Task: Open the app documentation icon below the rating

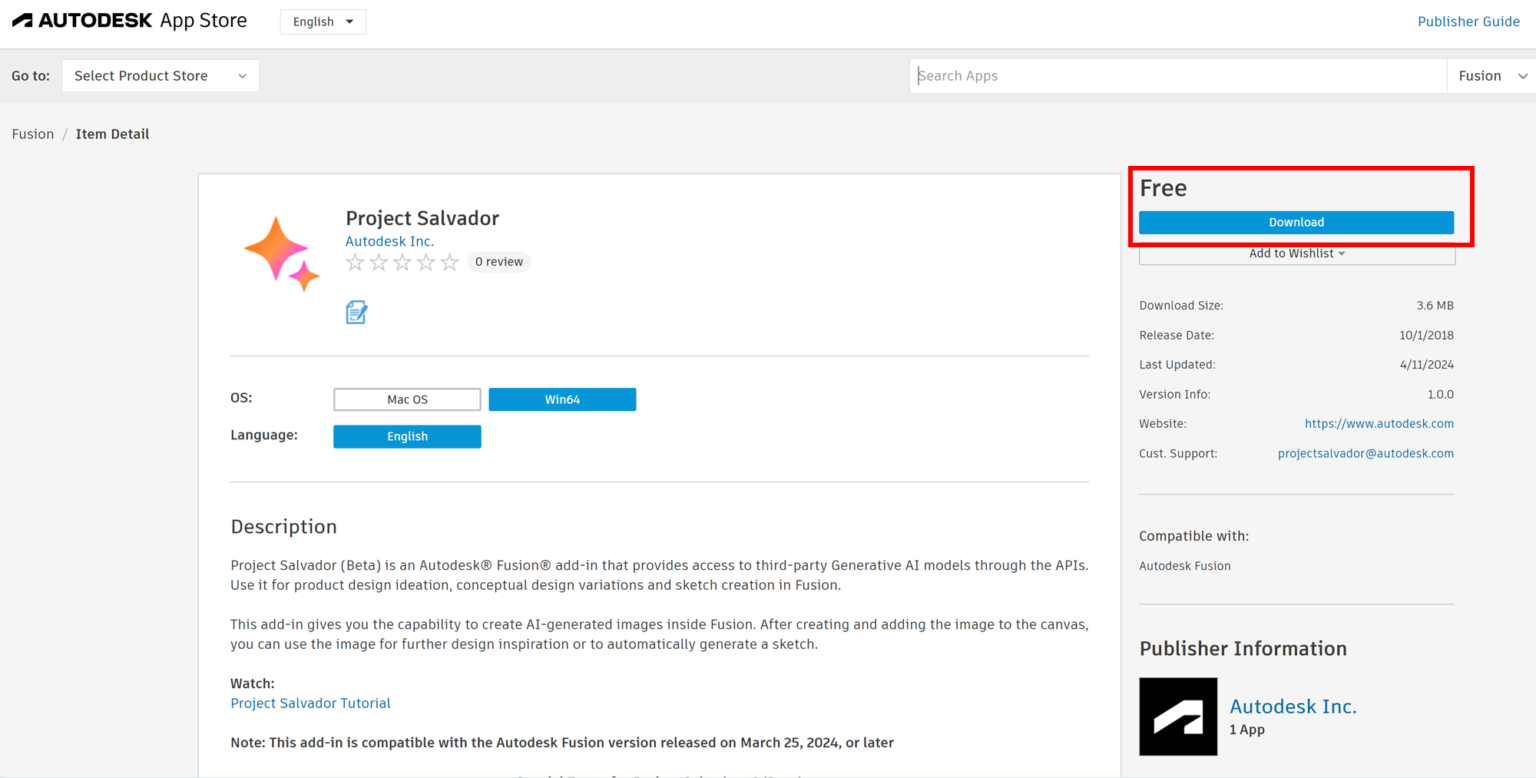Action: (357, 311)
